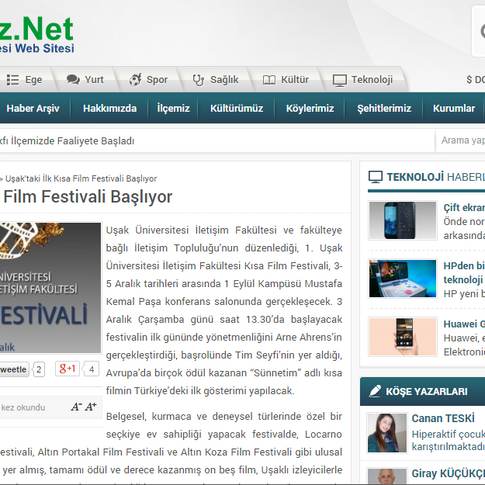
Task: Increase font size with A+ icon
Action: pos(91,407)
